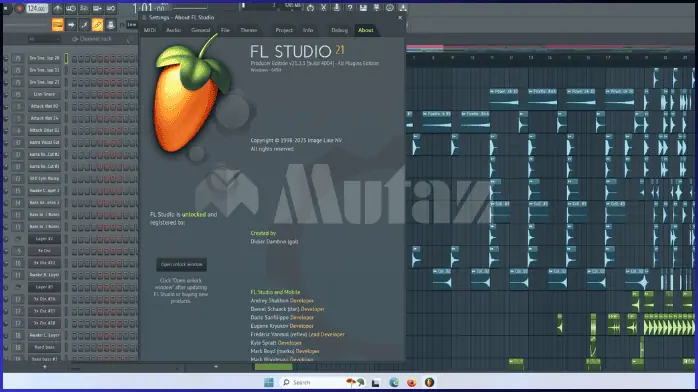Image resolution: width=698 pixels, height=392 pixels.
Task: Click Layer #3 mixer track number box
Action: (x=18, y=287)
